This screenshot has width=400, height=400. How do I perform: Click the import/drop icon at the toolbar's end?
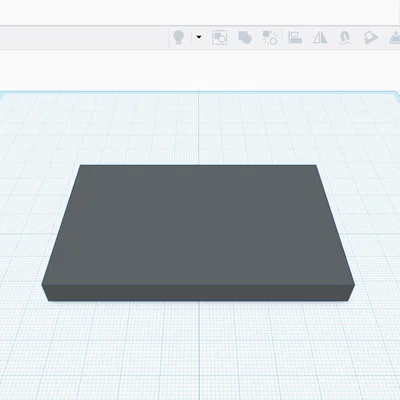coord(395,37)
